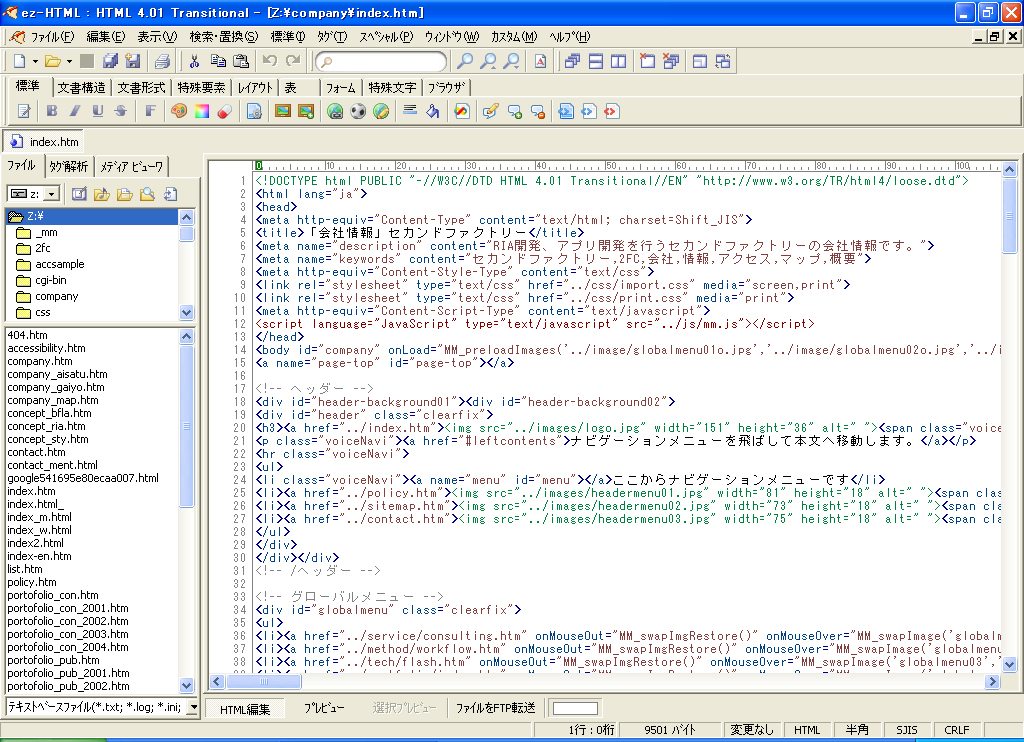Image resolution: width=1024 pixels, height=742 pixels.
Task: Click the folder tree scroll down arrow
Action: click(187, 312)
